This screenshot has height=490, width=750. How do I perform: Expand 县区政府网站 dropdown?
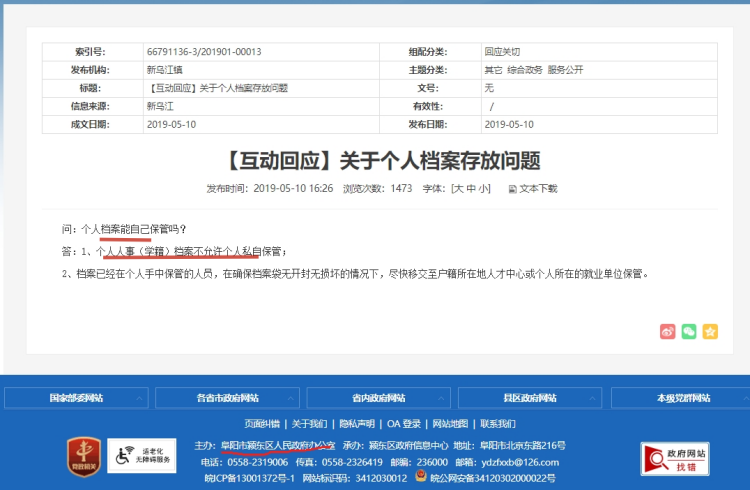527,398
